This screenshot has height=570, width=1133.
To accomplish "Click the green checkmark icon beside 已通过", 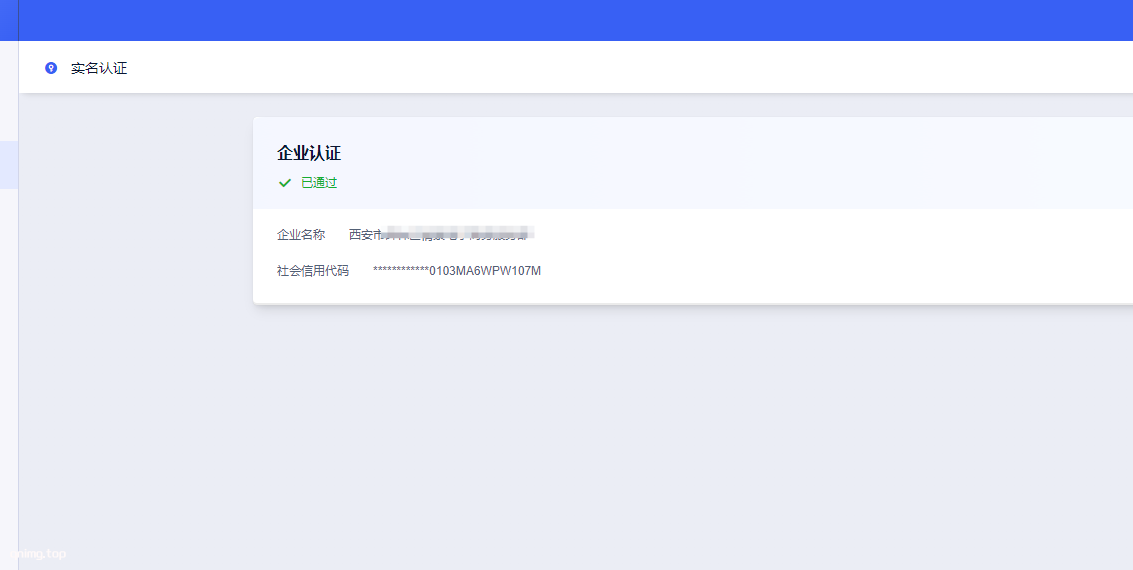I will [285, 183].
